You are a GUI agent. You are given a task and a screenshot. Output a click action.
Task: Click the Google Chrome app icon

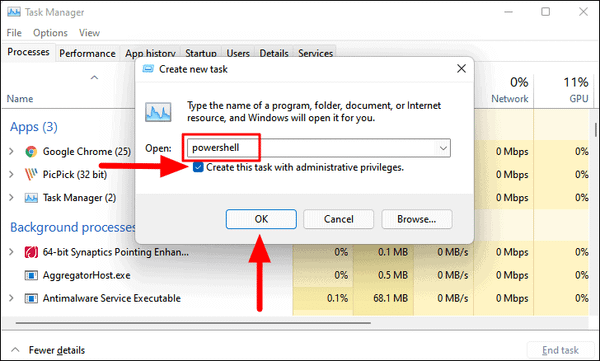click(x=31, y=152)
